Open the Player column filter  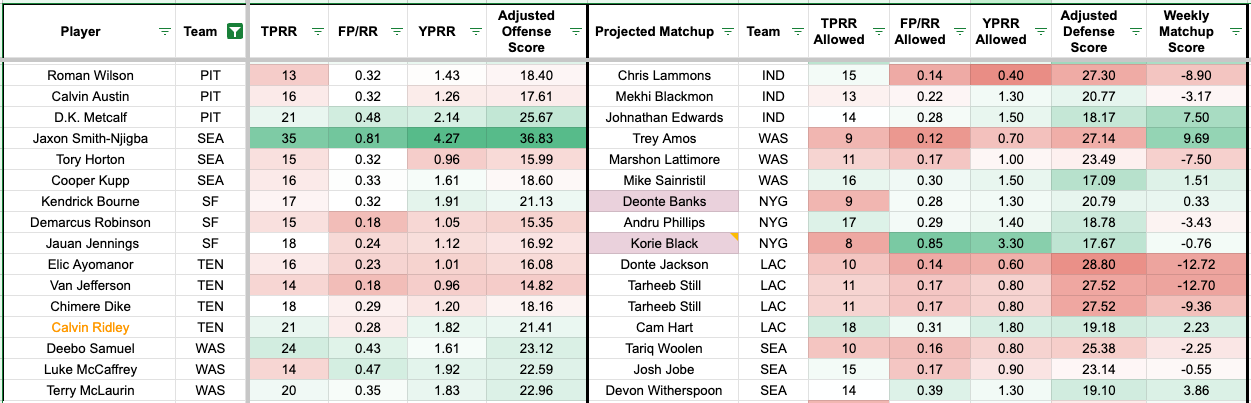pos(165,32)
